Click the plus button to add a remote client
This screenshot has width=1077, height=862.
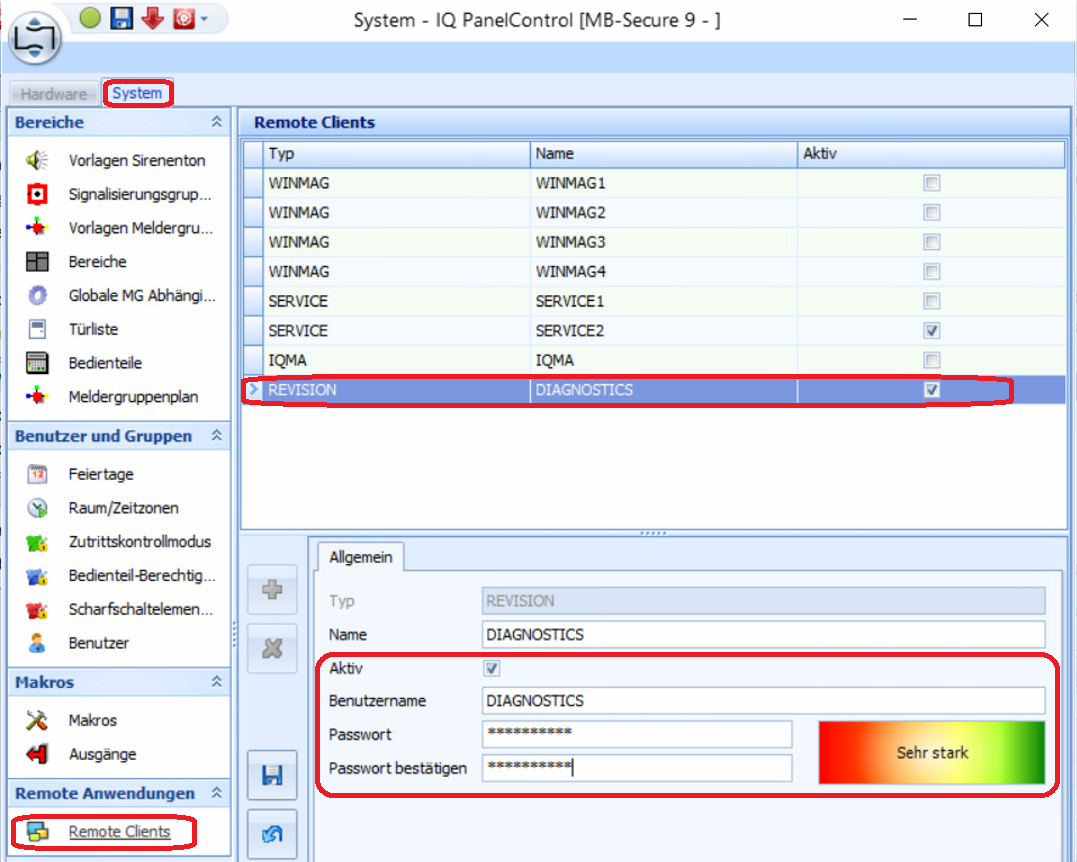click(272, 589)
